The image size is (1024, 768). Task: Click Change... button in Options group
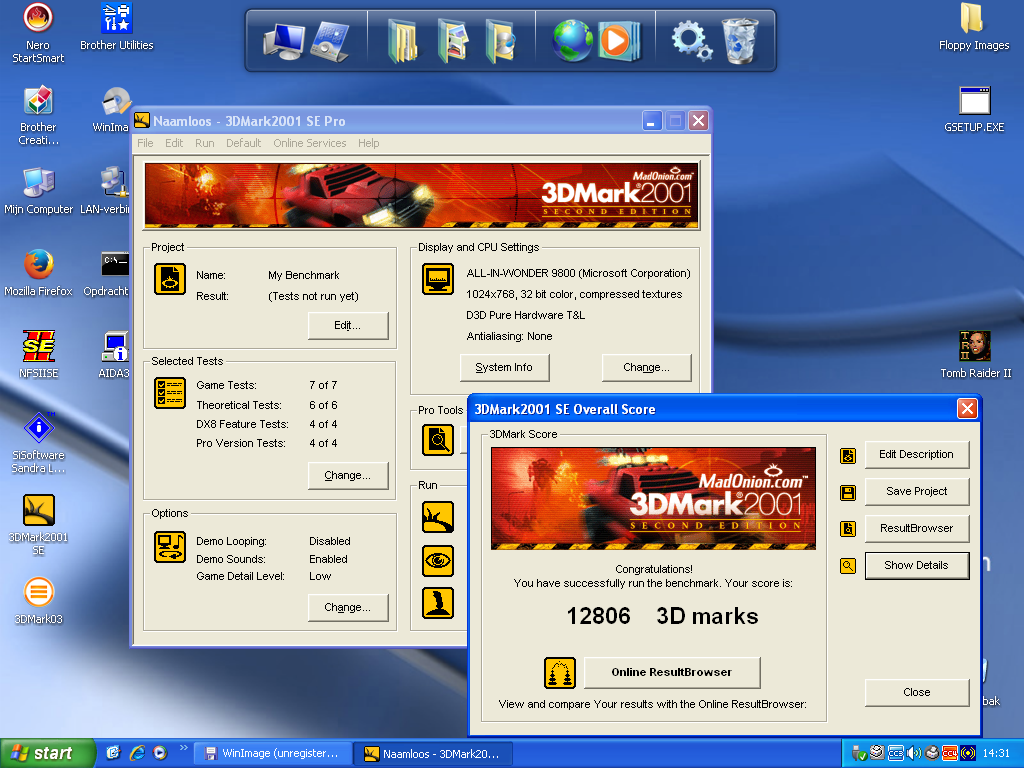(347, 607)
